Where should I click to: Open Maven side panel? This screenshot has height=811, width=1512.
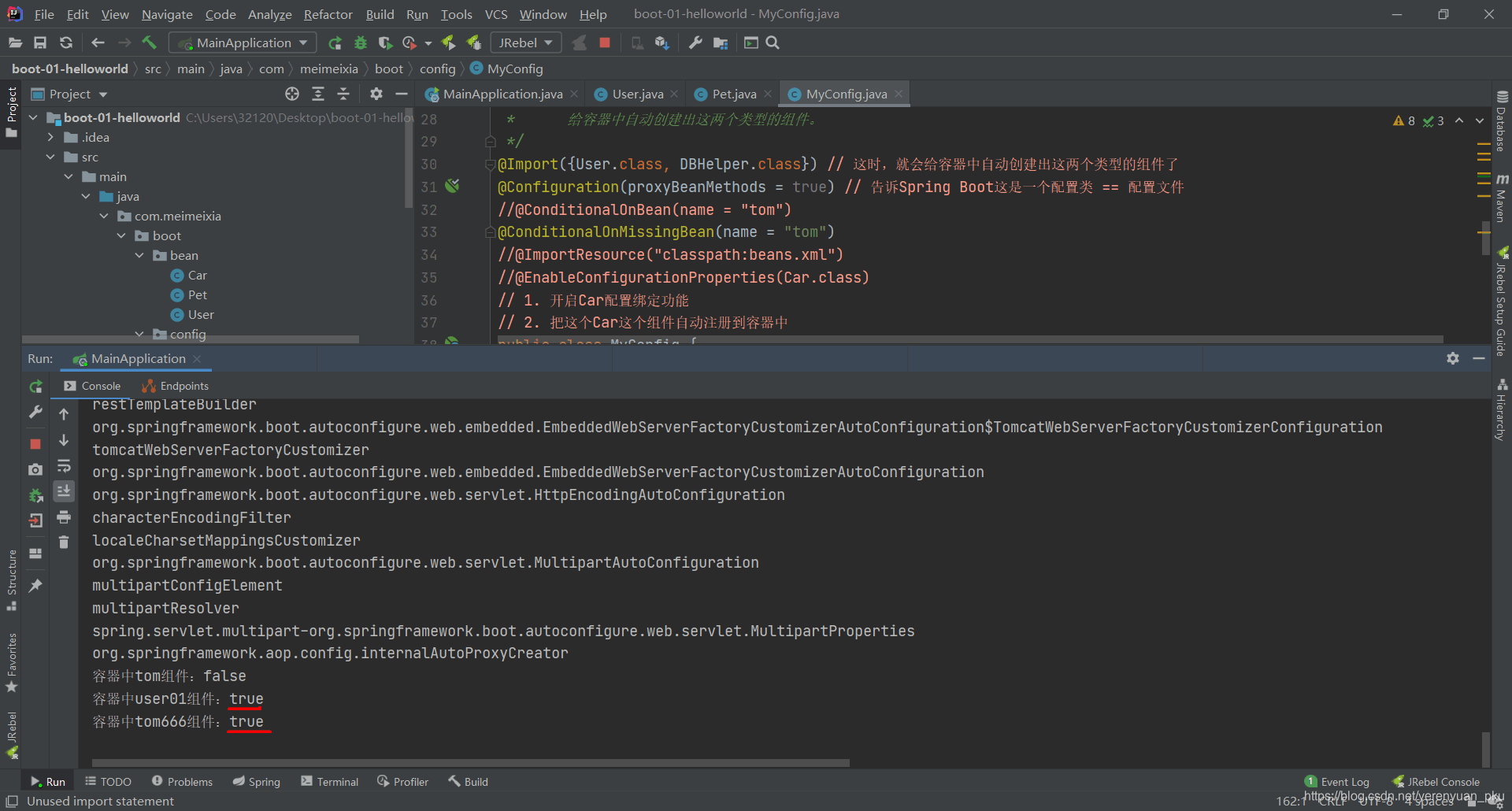tap(1502, 198)
